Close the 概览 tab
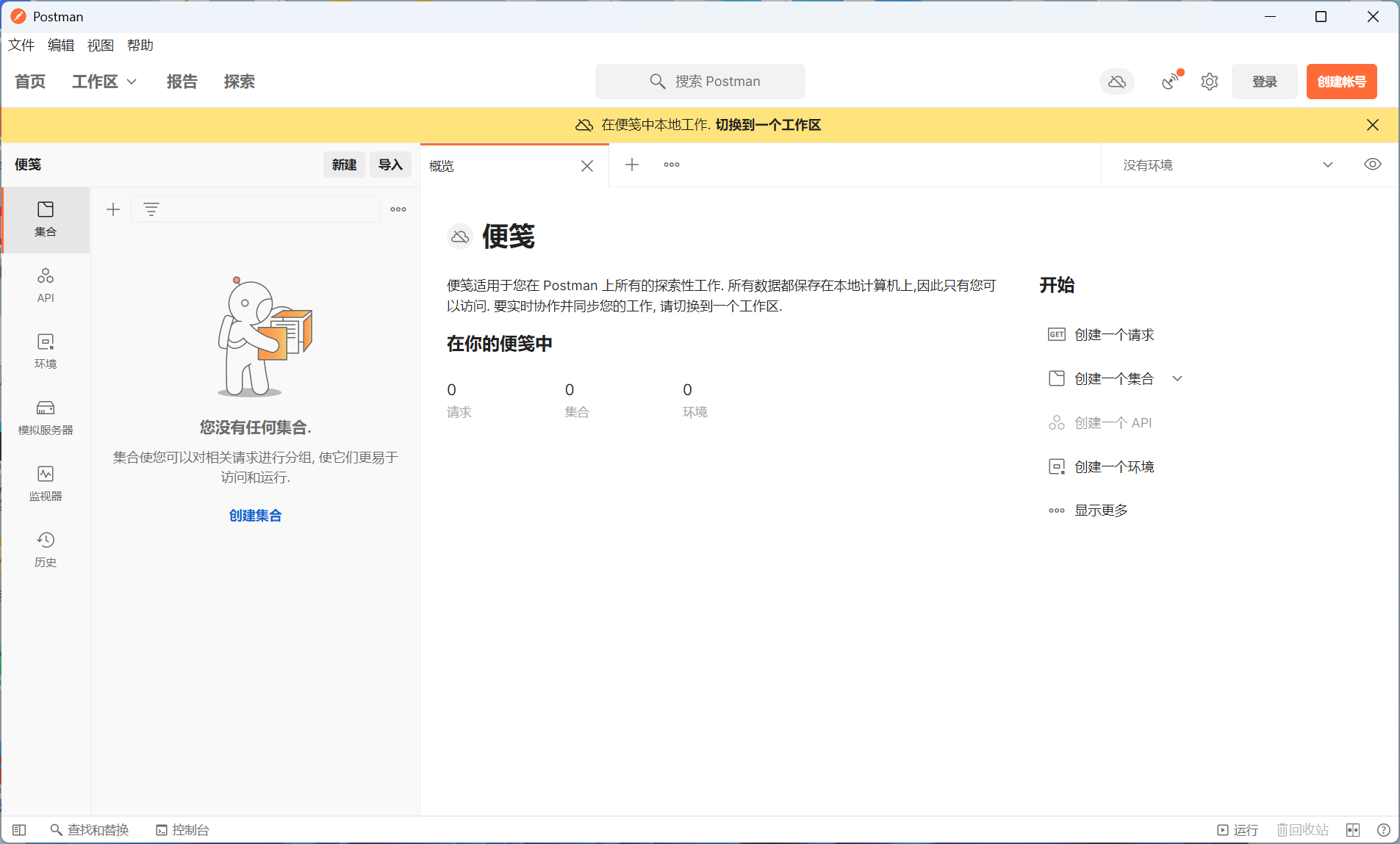The width and height of the screenshot is (1400, 844). [x=587, y=166]
